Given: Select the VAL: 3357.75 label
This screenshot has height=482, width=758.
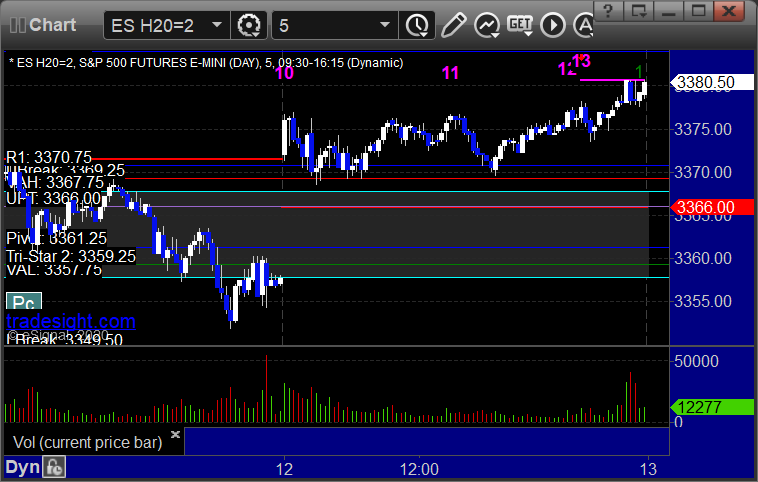Looking at the screenshot, I should (54, 269).
